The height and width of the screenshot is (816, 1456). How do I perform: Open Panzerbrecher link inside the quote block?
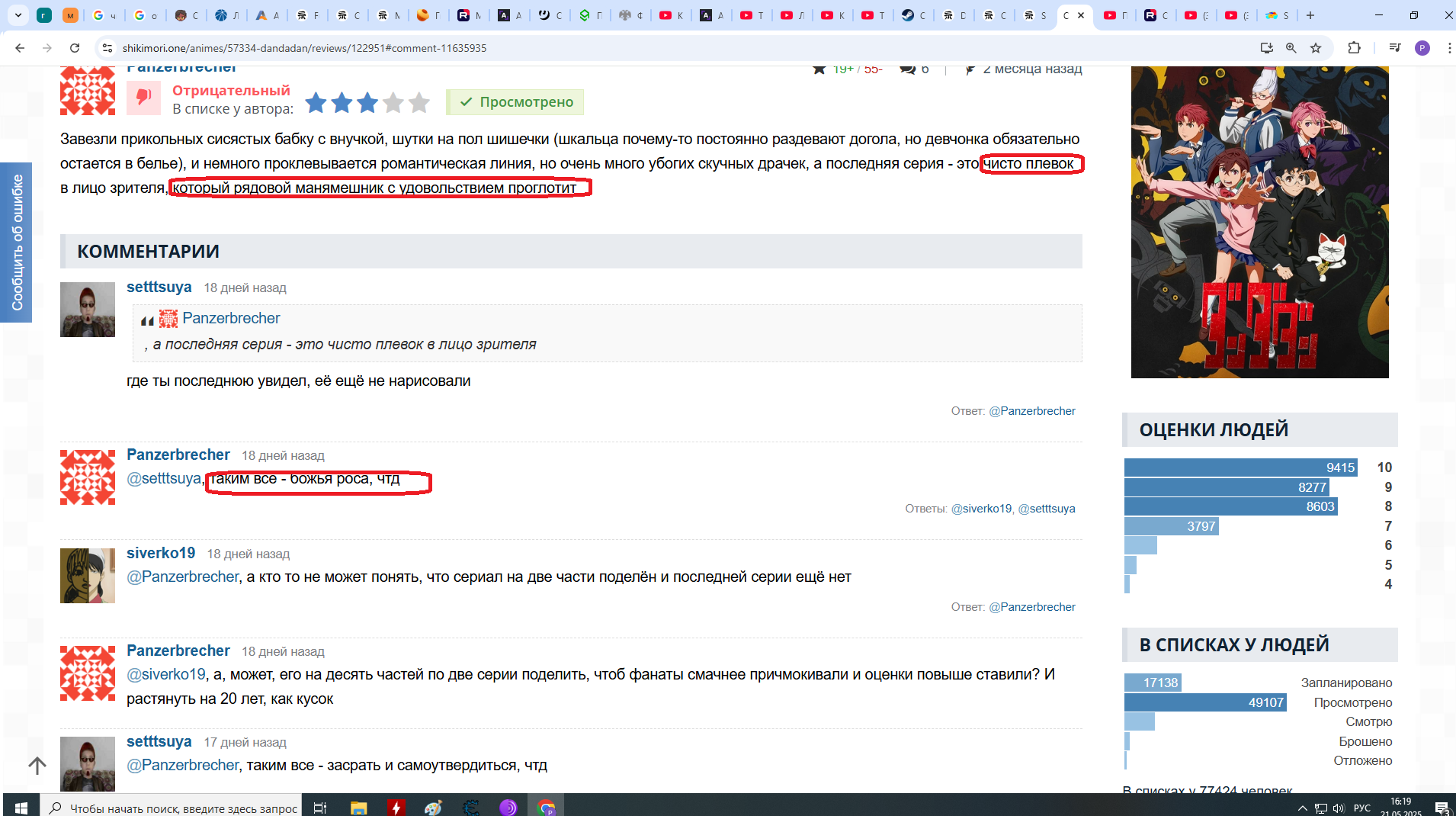(231, 319)
